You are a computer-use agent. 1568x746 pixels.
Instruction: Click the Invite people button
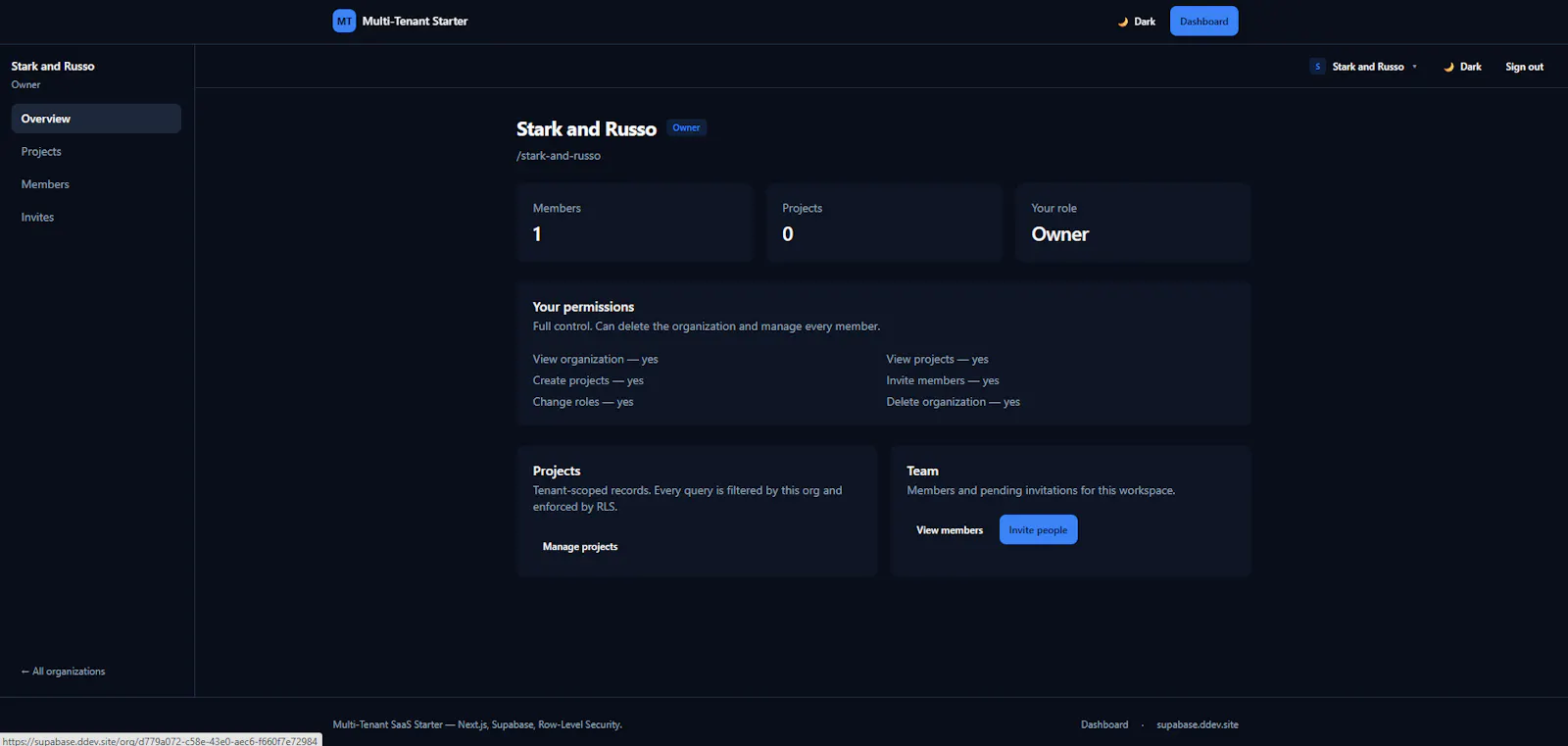coord(1038,530)
